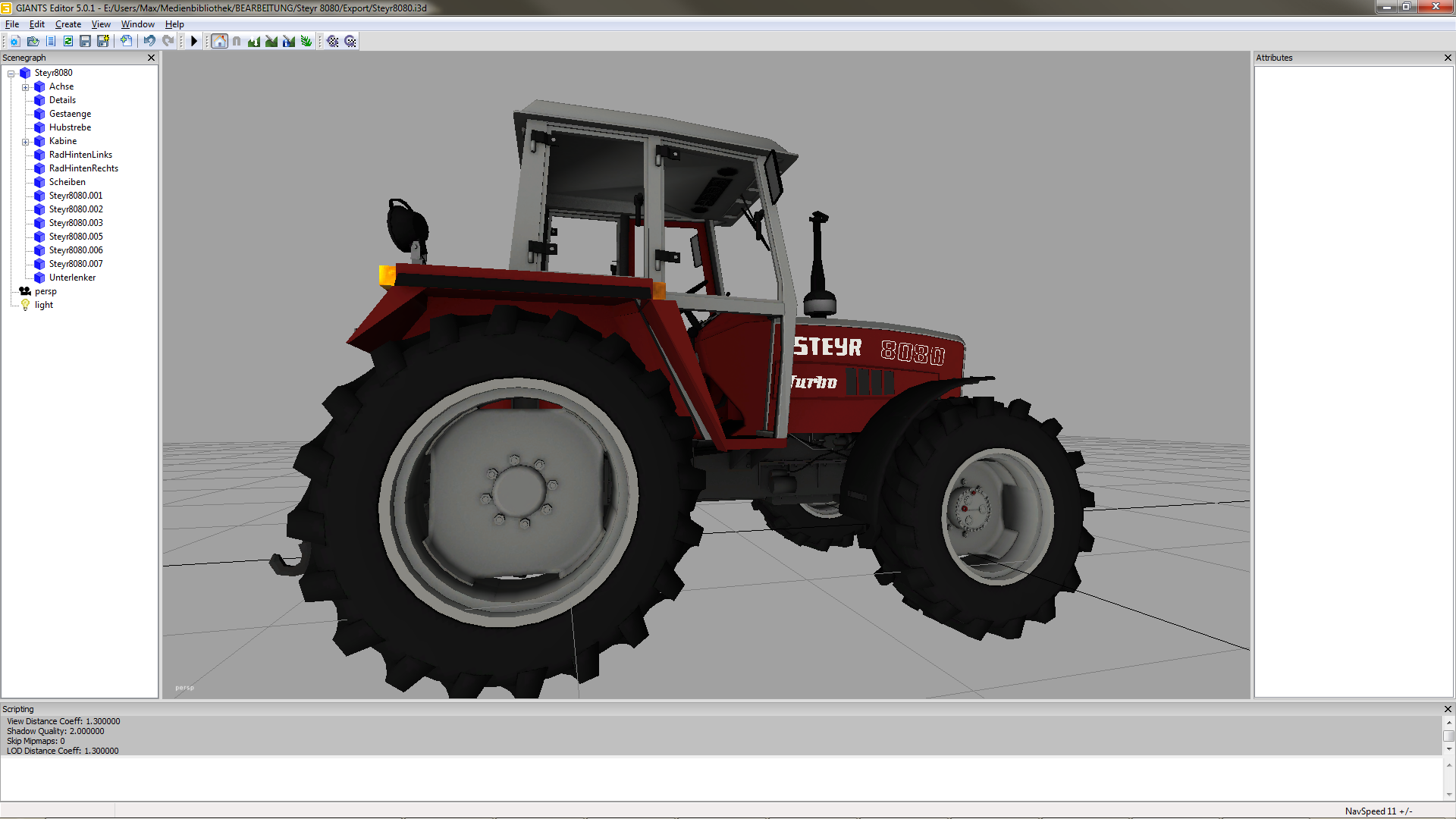This screenshot has height=819, width=1456.
Task: Save the scene with the floppy disk icon
Action: (x=85, y=41)
